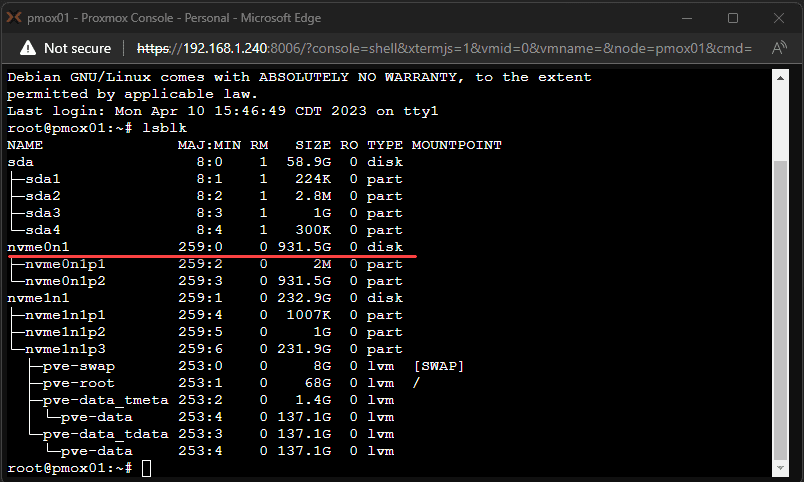Click the 'sda4' partition name
804x482 pixels.
43,230
